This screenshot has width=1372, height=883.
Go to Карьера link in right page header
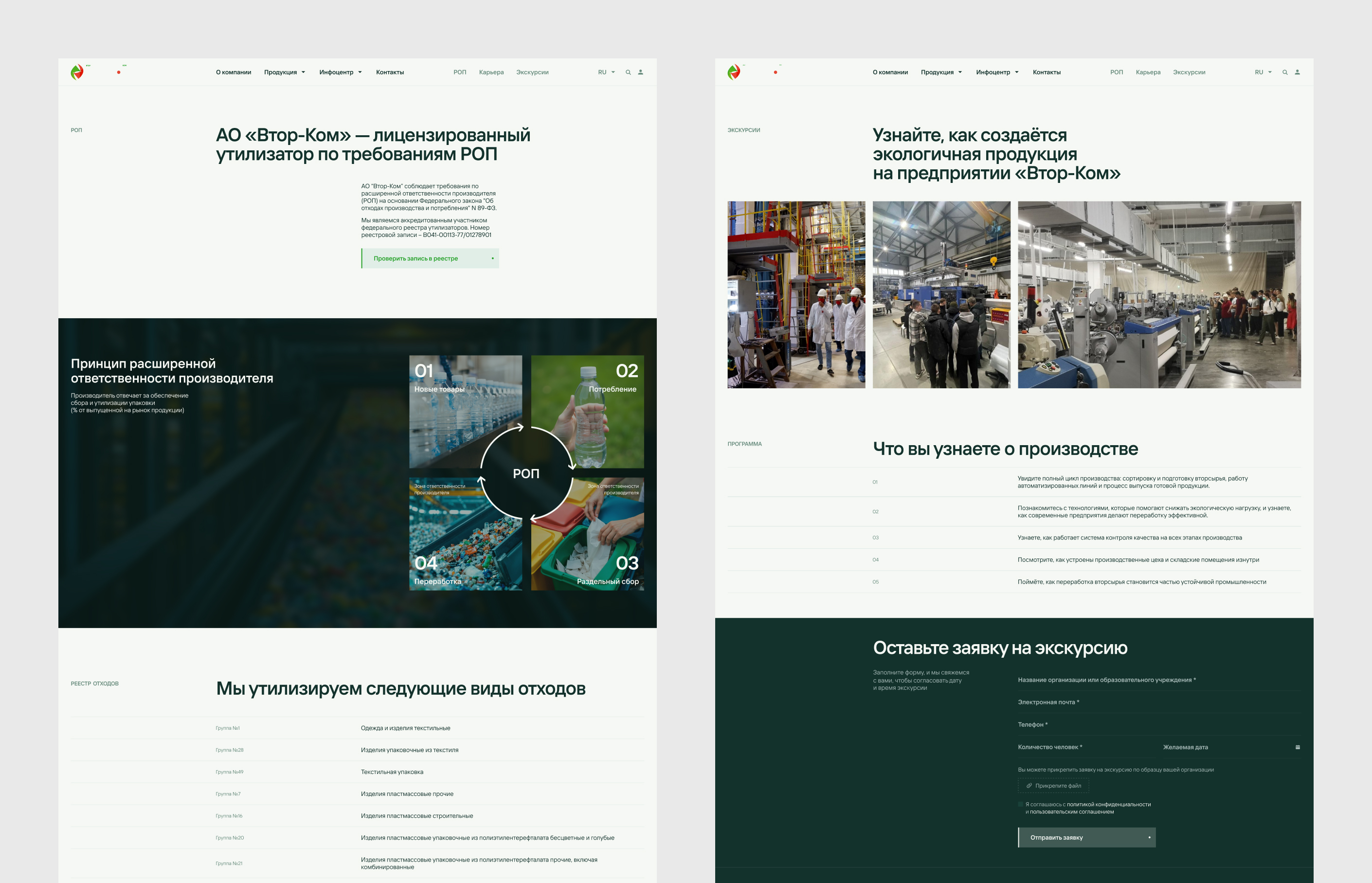pyautogui.click(x=1148, y=72)
